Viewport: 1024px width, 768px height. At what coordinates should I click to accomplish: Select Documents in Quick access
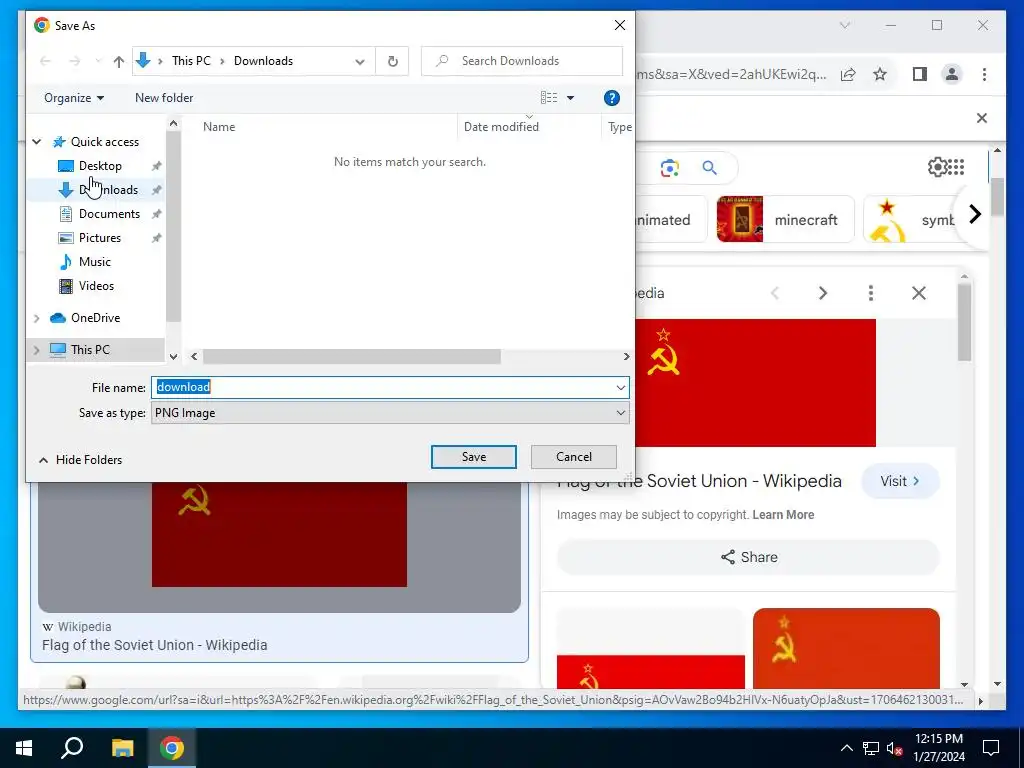point(109,214)
